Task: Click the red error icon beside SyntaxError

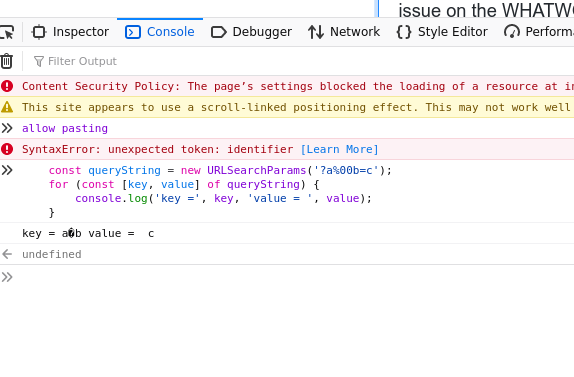Action: pos(7,149)
